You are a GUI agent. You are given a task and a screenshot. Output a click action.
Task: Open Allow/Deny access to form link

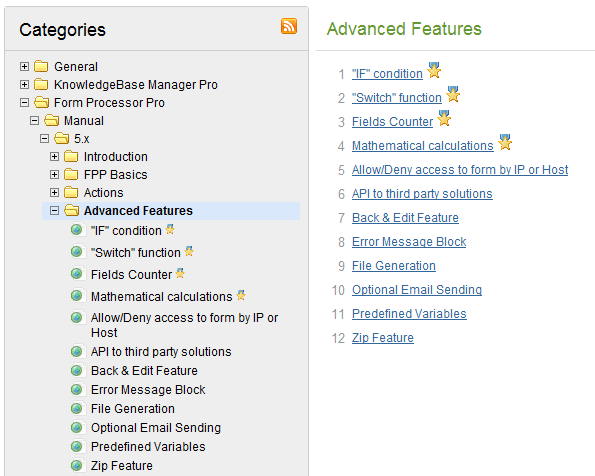pos(460,170)
